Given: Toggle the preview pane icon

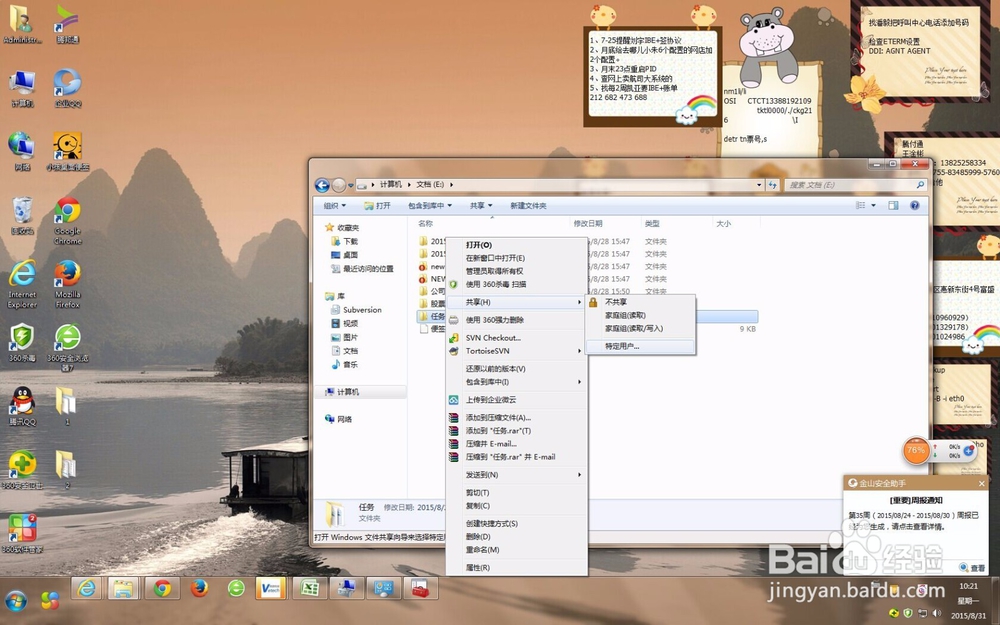Looking at the screenshot, I should tap(893, 205).
